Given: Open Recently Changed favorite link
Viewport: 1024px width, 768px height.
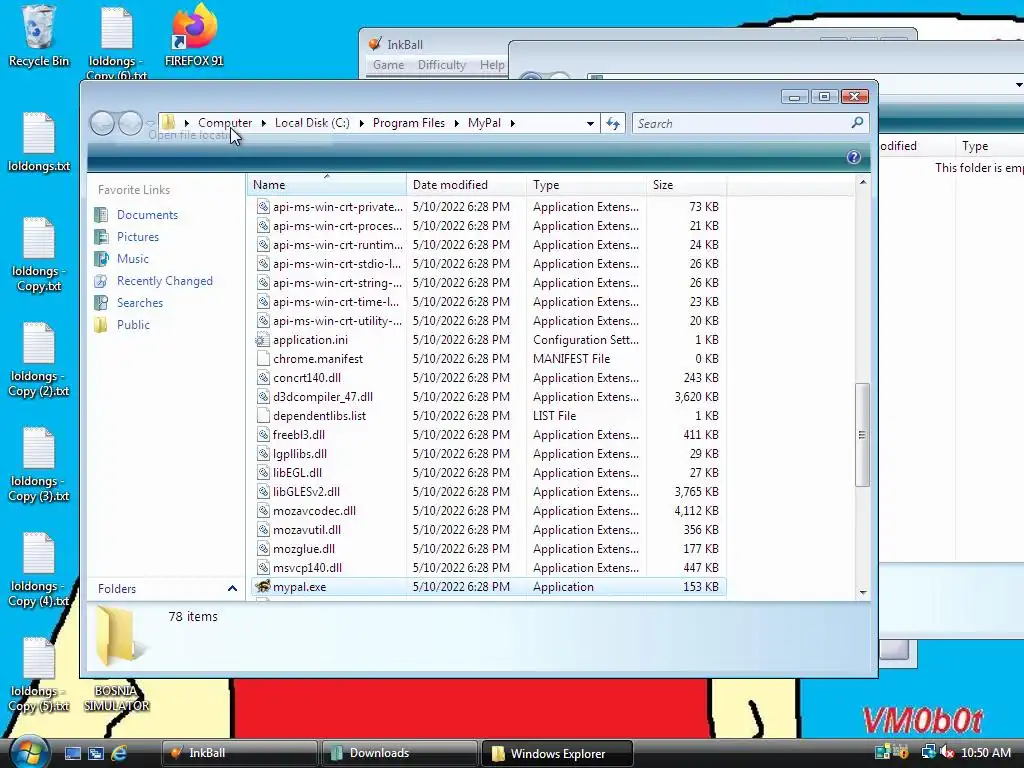Looking at the screenshot, I should click(165, 281).
